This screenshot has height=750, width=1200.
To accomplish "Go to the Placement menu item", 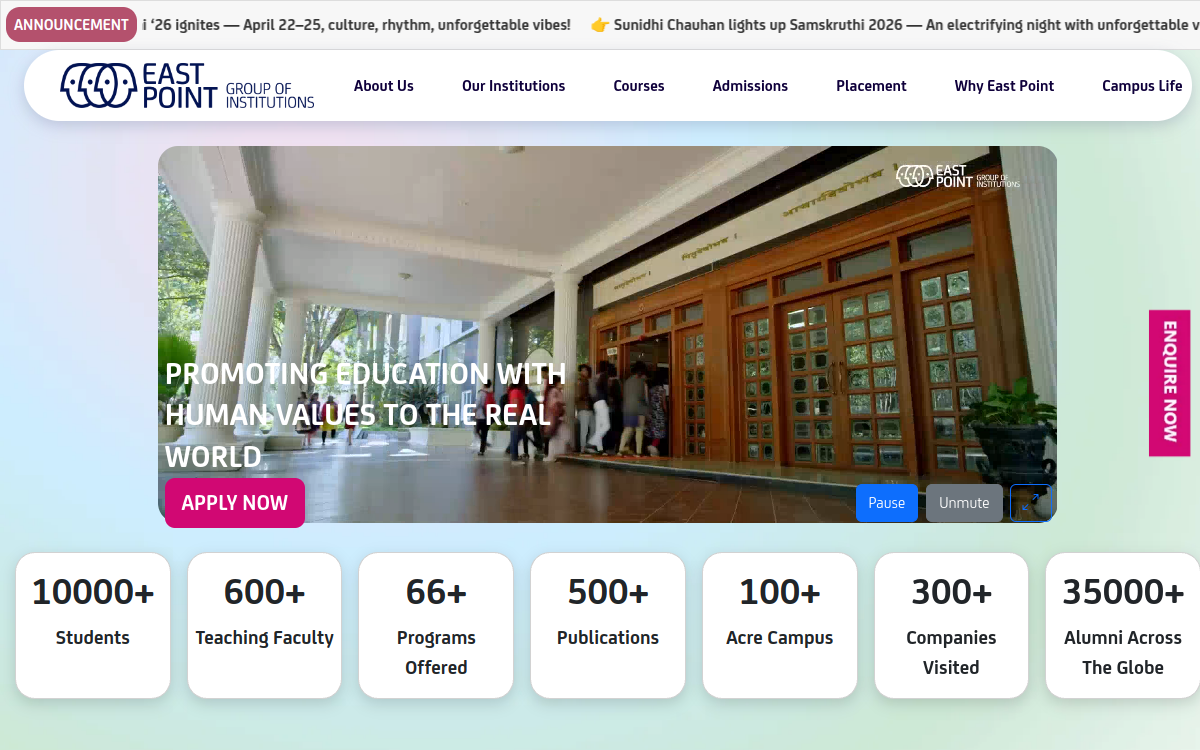I will tap(871, 86).
